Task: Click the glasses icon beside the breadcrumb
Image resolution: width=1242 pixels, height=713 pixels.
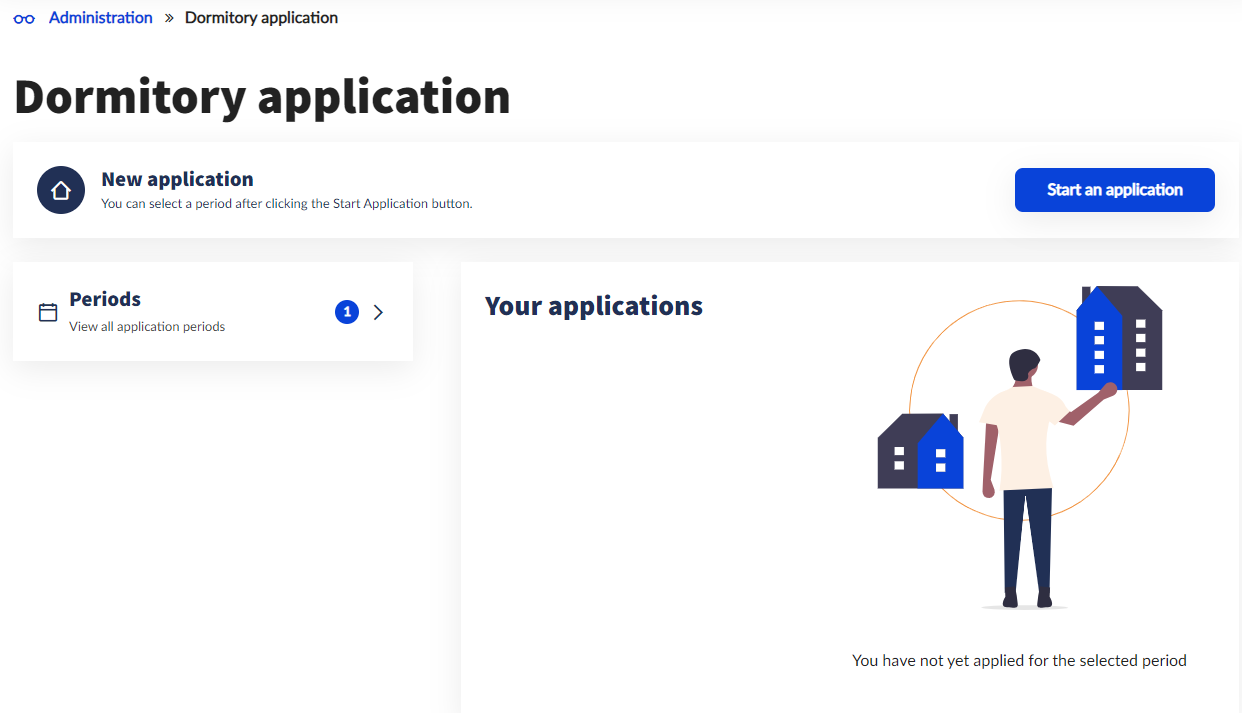Action: [24, 18]
